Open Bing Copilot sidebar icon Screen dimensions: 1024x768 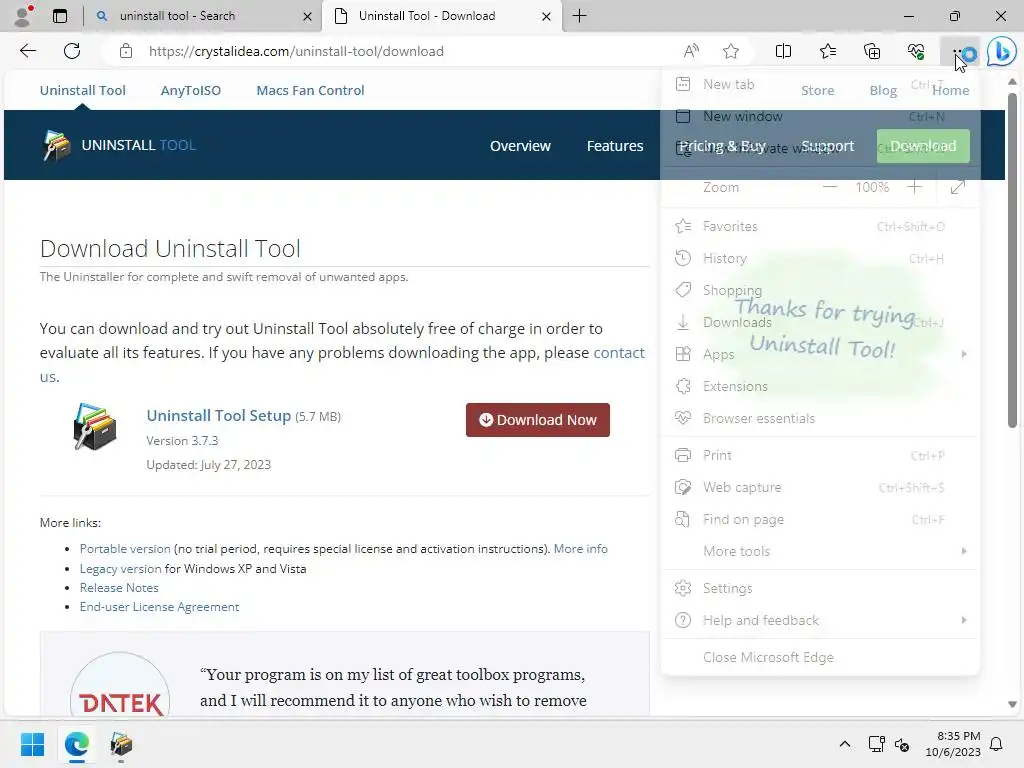(1001, 51)
